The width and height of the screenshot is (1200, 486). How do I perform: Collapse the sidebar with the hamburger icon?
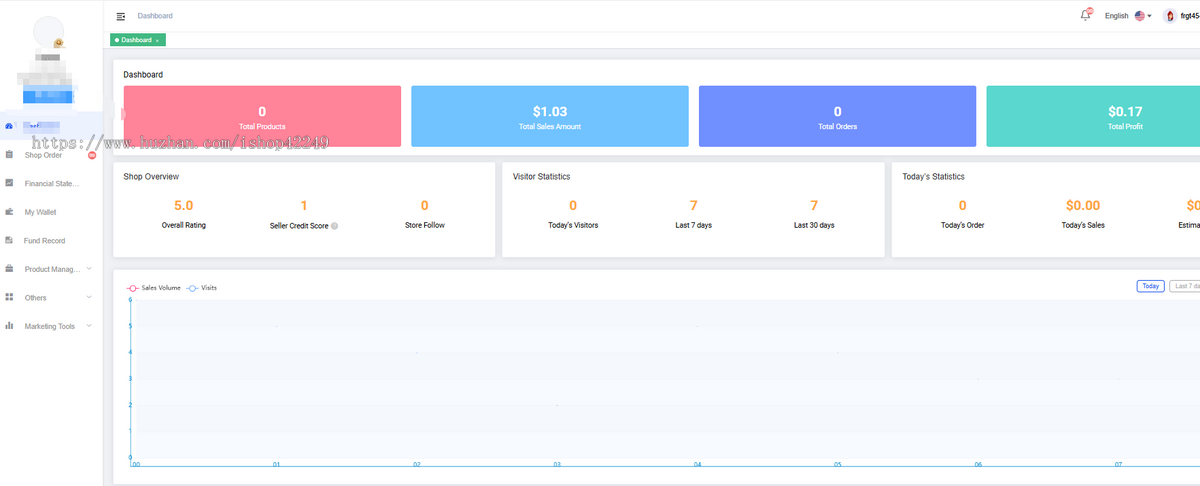pyautogui.click(x=121, y=16)
